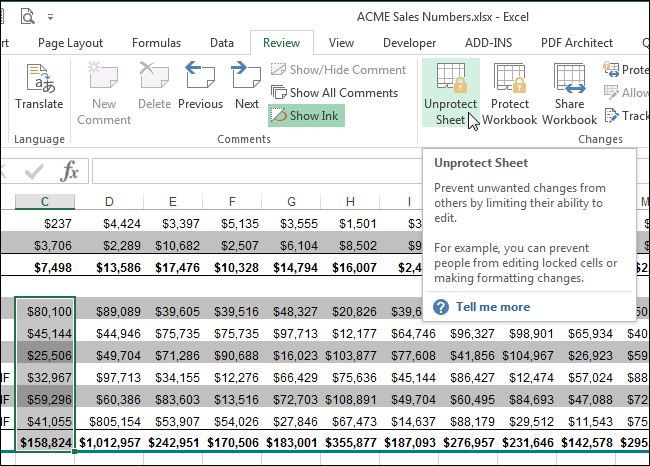
Task: Click the New Comment icon
Action: pos(103,75)
